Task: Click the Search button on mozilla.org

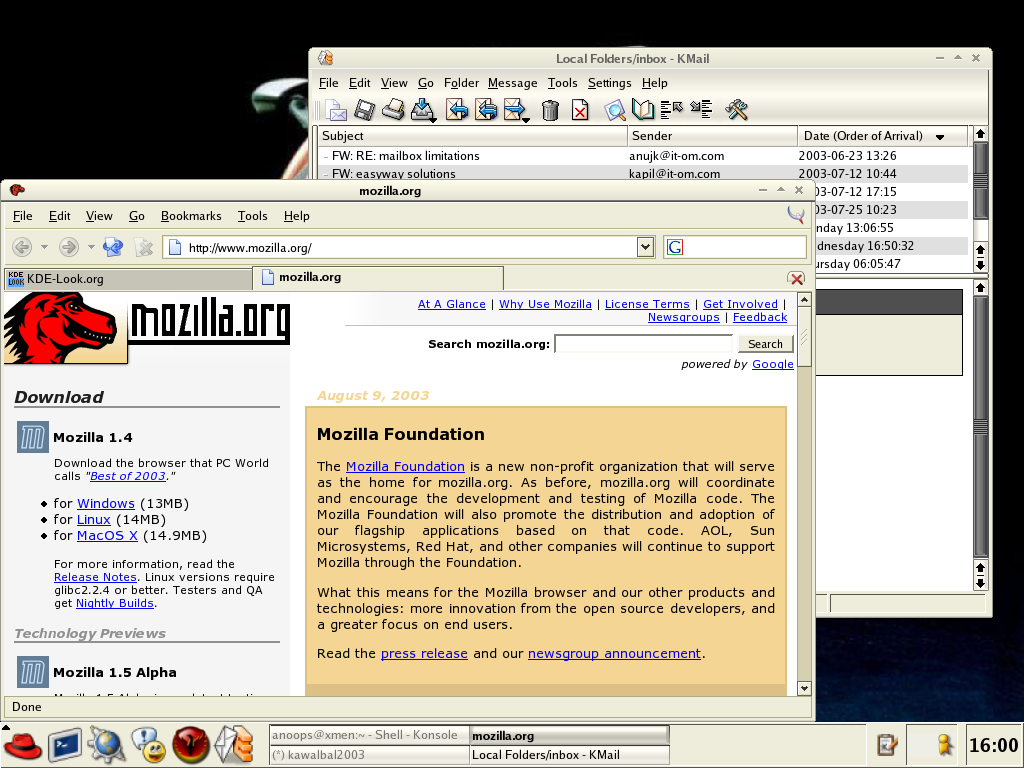Action: click(x=765, y=344)
